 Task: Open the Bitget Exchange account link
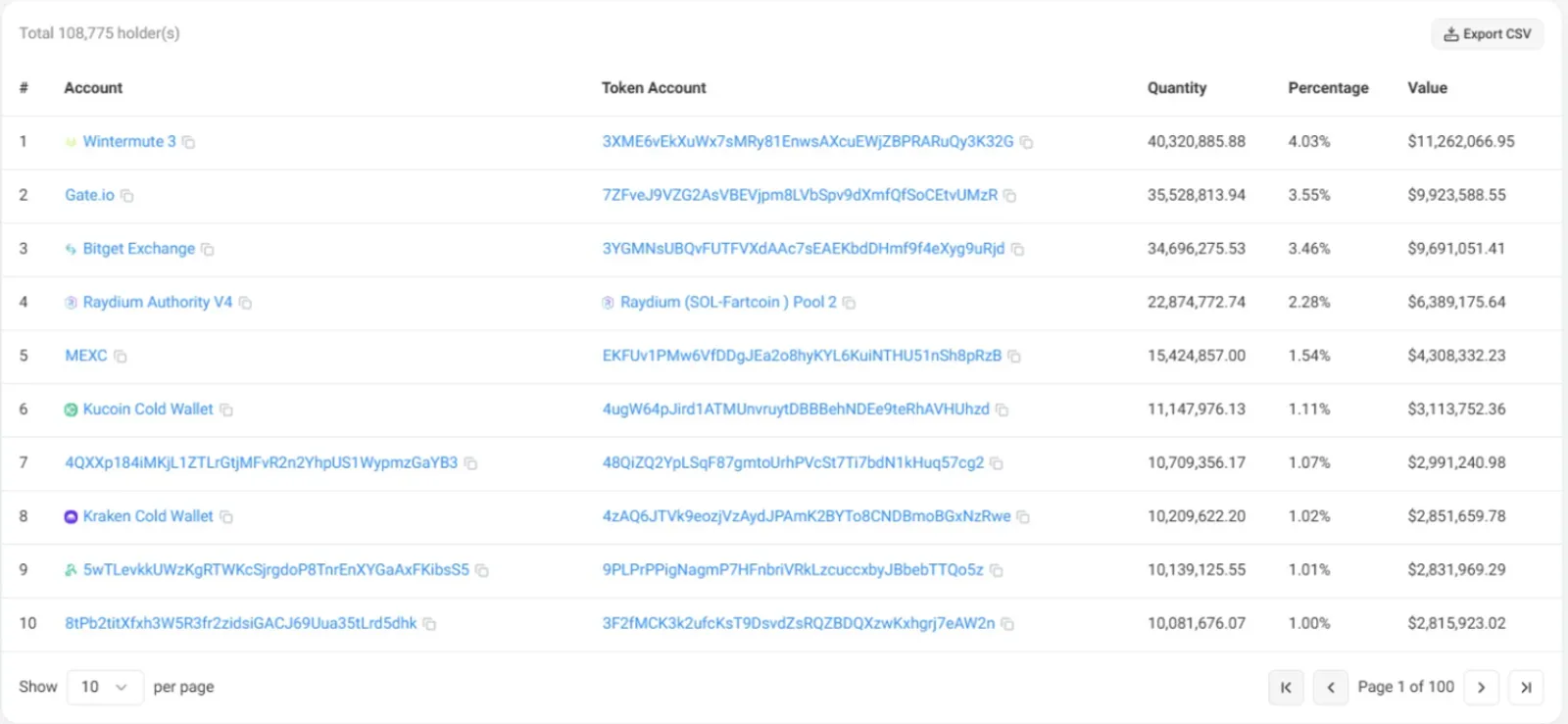tap(138, 249)
